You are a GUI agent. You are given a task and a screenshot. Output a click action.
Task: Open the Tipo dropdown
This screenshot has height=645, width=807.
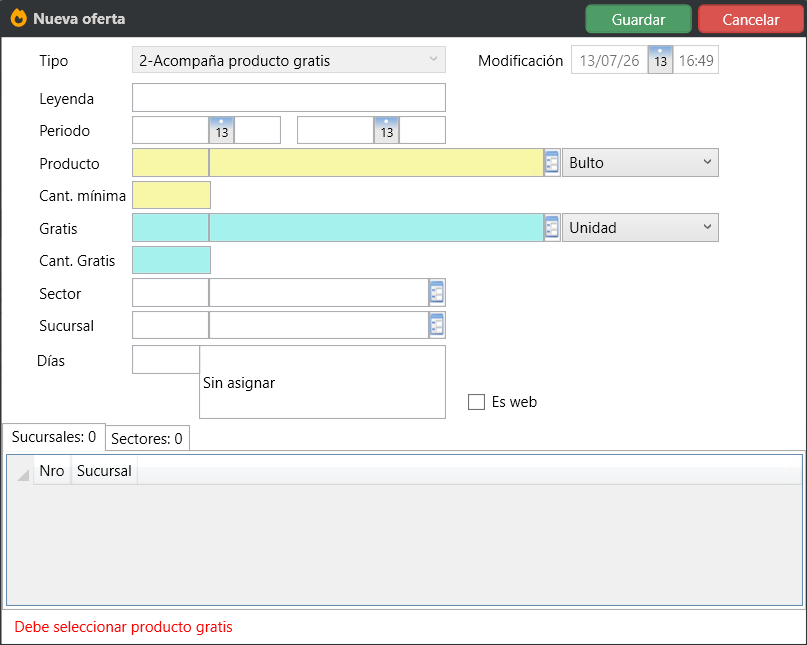tap(289, 60)
